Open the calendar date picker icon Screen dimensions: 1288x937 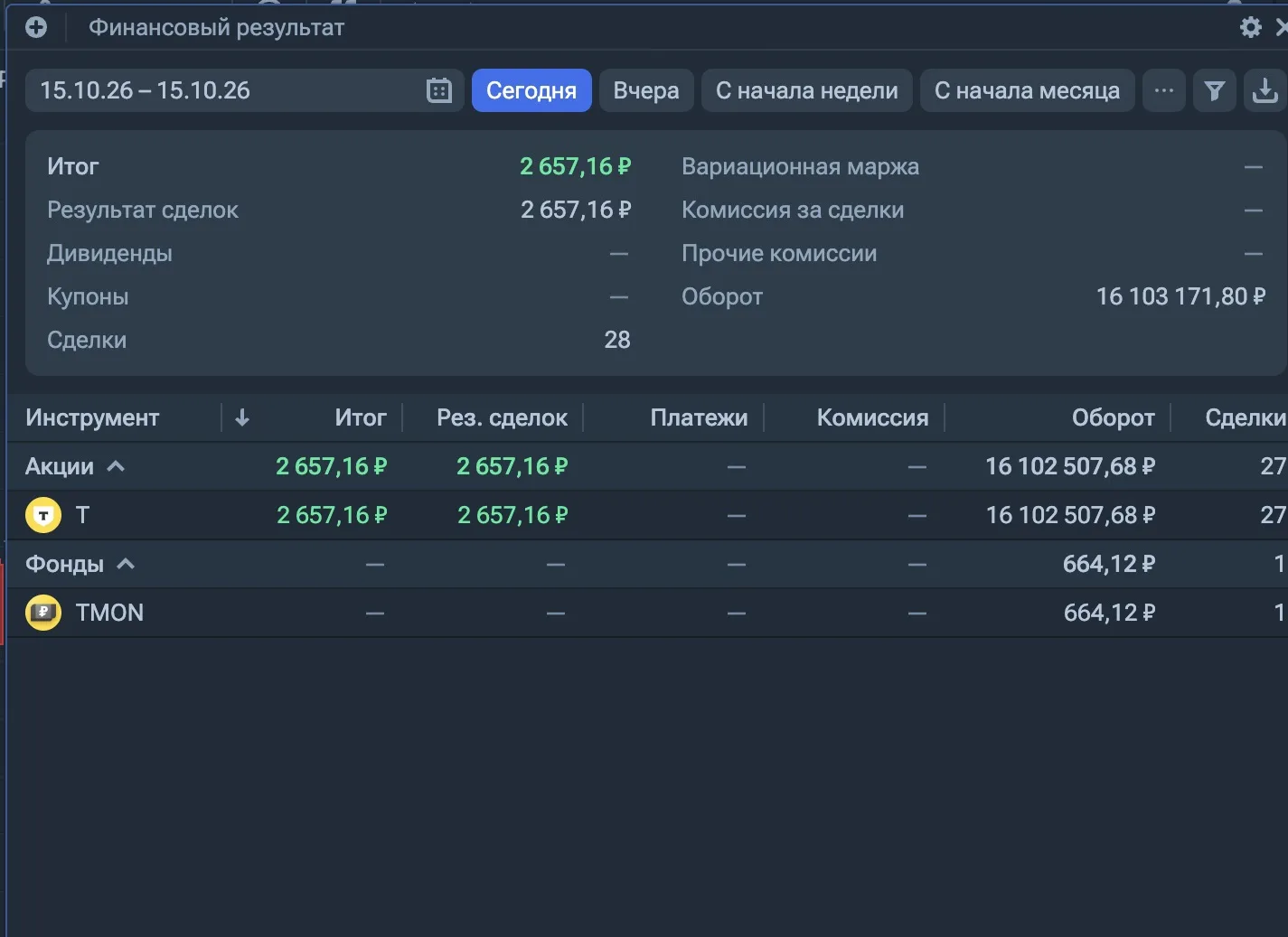tap(438, 90)
